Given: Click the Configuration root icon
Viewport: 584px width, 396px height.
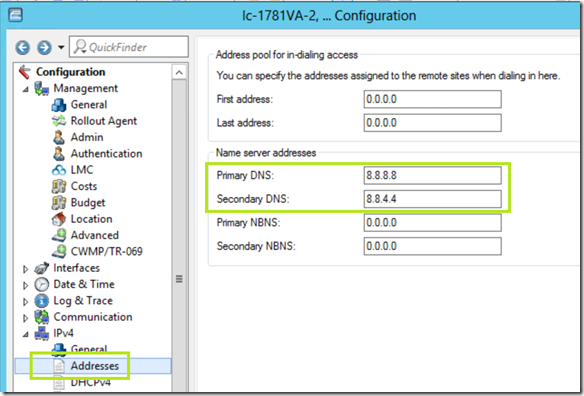Looking at the screenshot, I should tap(25, 72).
